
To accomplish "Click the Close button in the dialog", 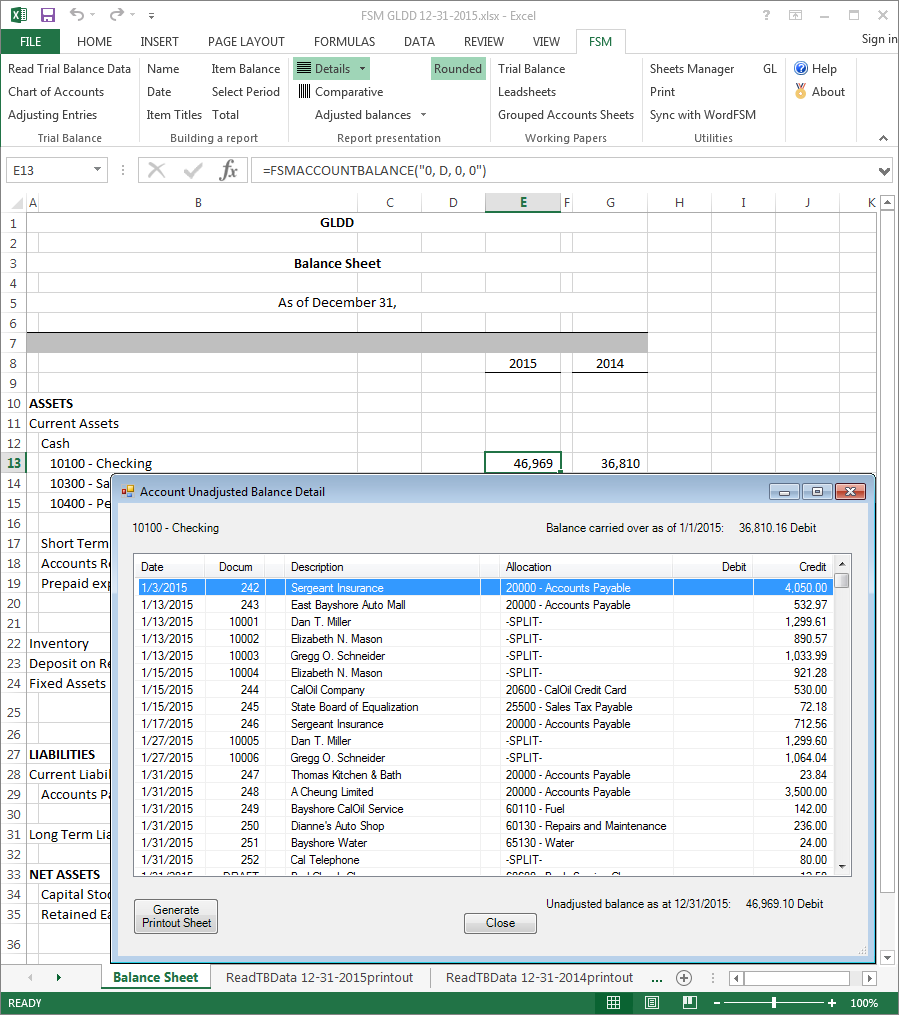I will coord(500,923).
